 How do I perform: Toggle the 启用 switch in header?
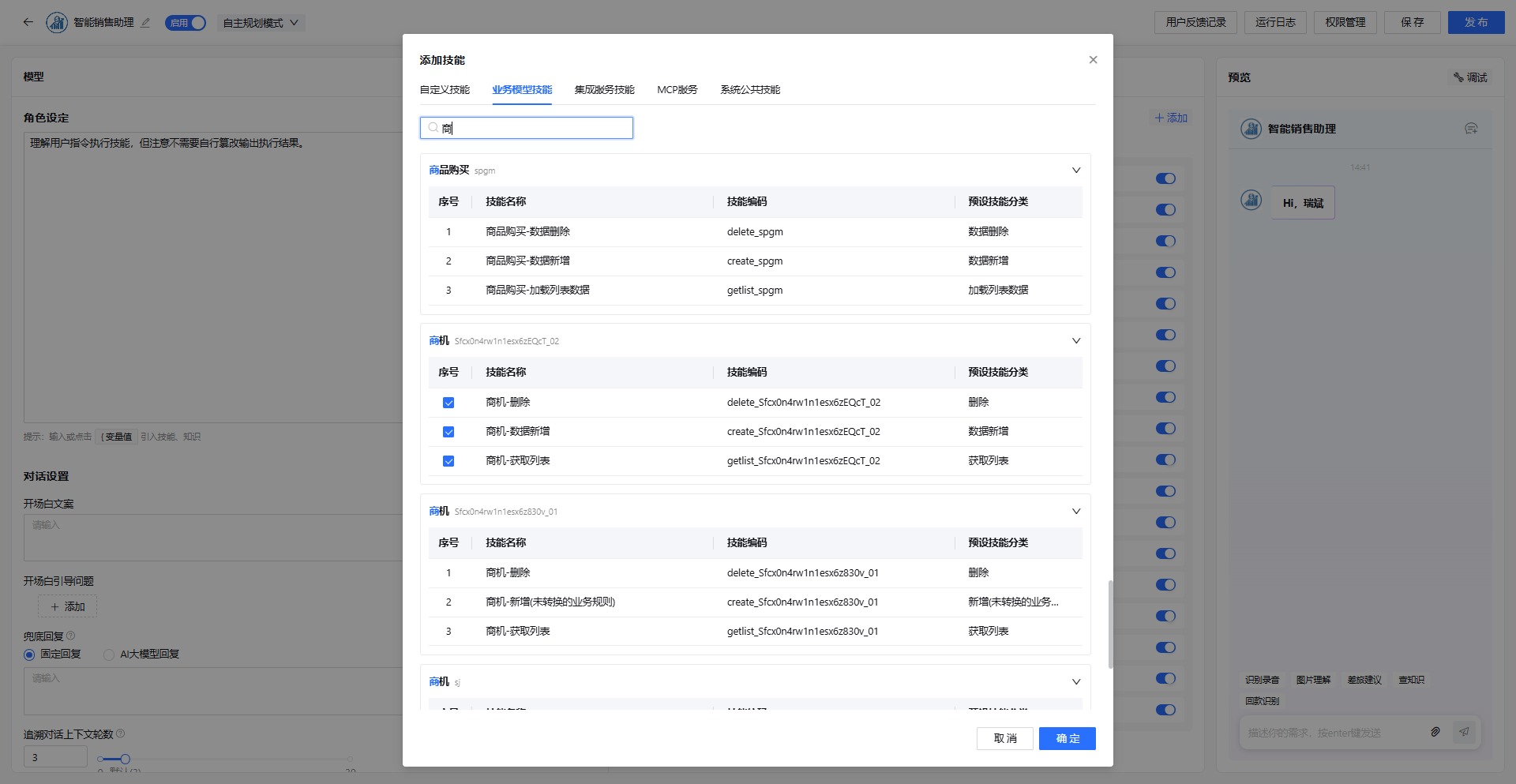186,23
